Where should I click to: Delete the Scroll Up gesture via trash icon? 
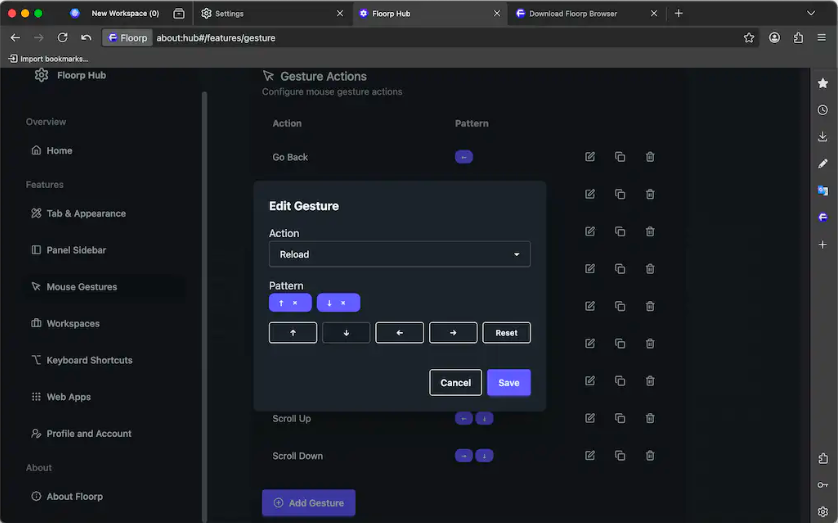(650, 419)
